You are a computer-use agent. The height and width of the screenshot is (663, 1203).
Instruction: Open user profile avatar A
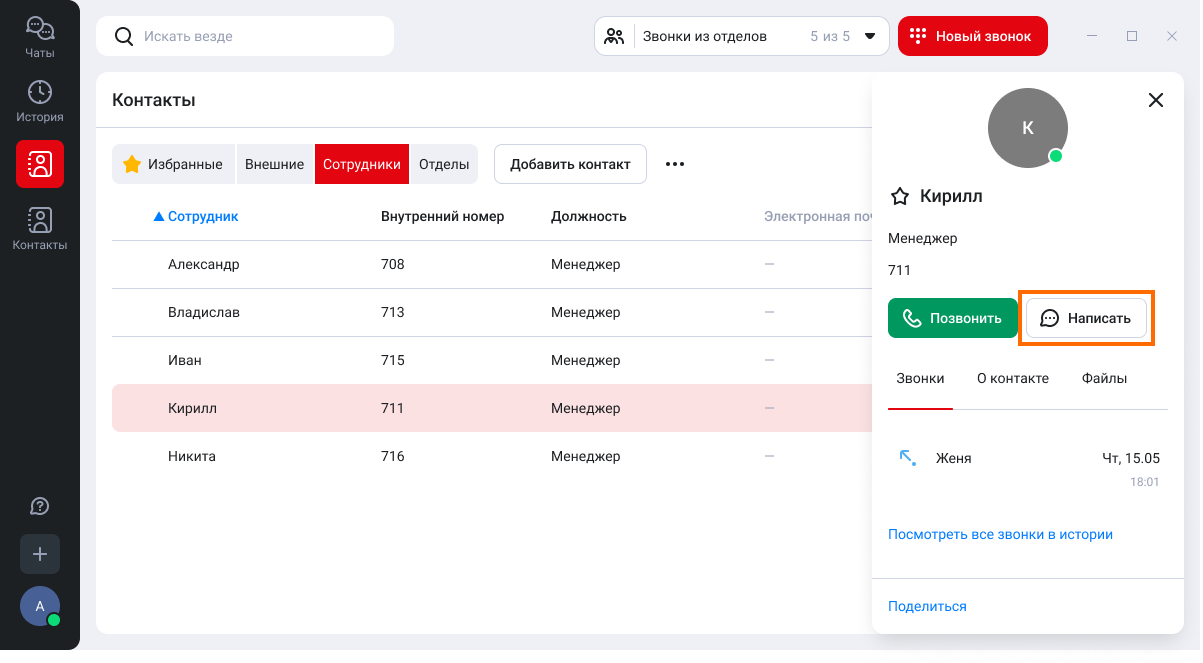40,606
